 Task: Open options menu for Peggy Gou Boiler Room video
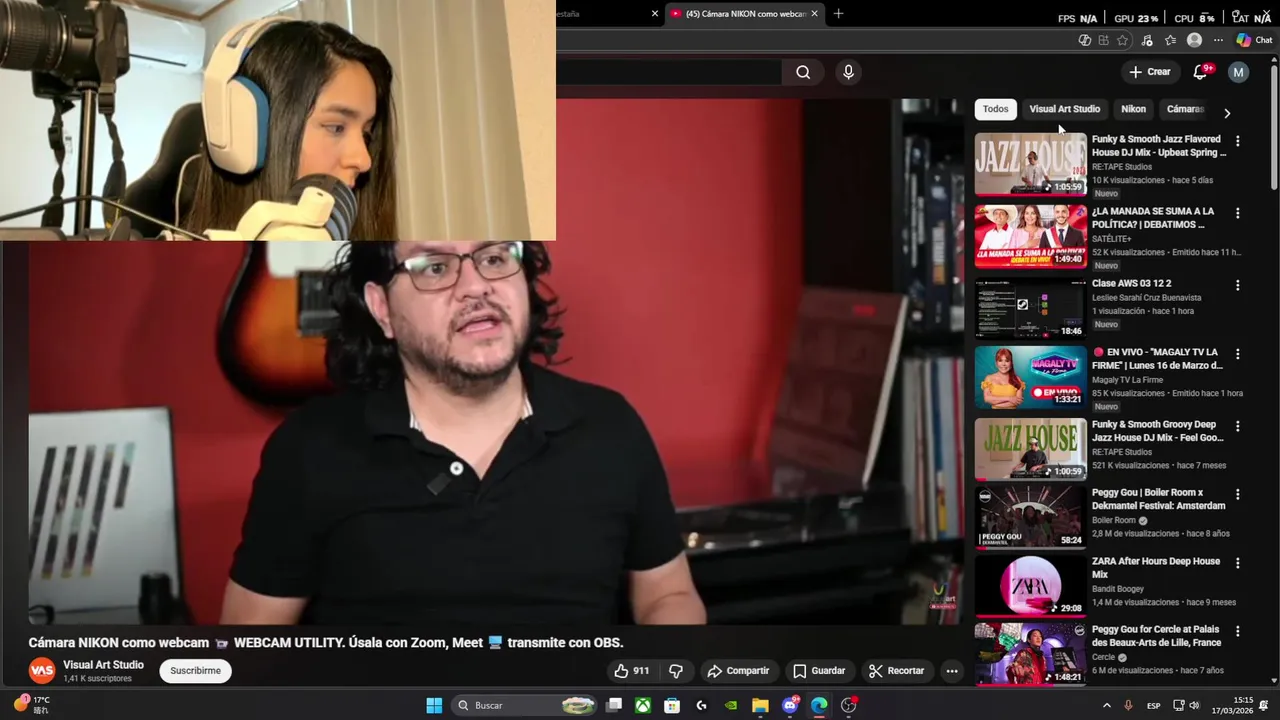pos(1237,494)
